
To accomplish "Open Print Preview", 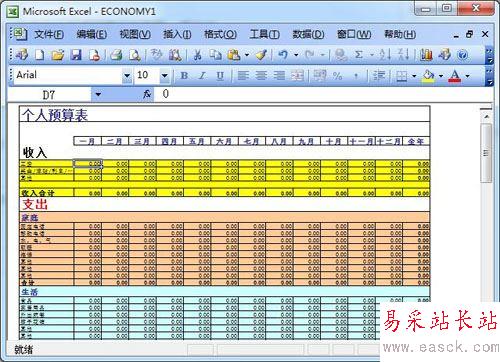I will click(x=134, y=55).
